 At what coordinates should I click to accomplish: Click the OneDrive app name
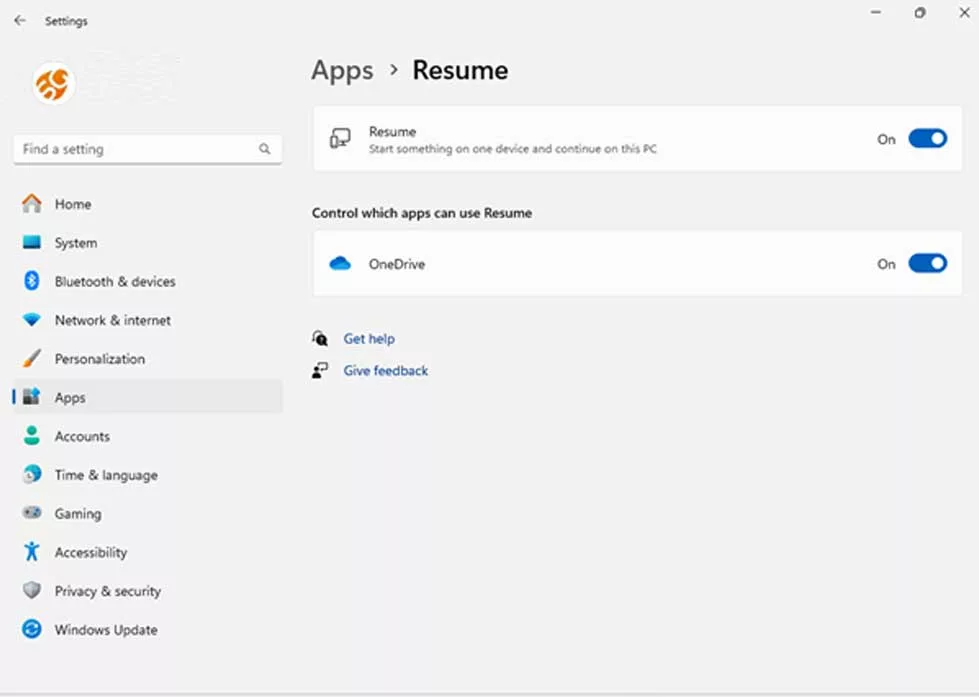tap(397, 264)
